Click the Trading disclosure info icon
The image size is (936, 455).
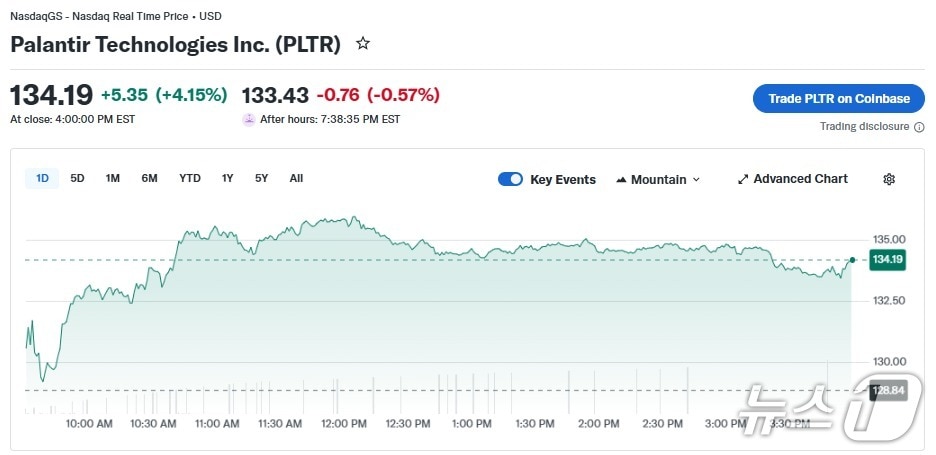(x=919, y=127)
